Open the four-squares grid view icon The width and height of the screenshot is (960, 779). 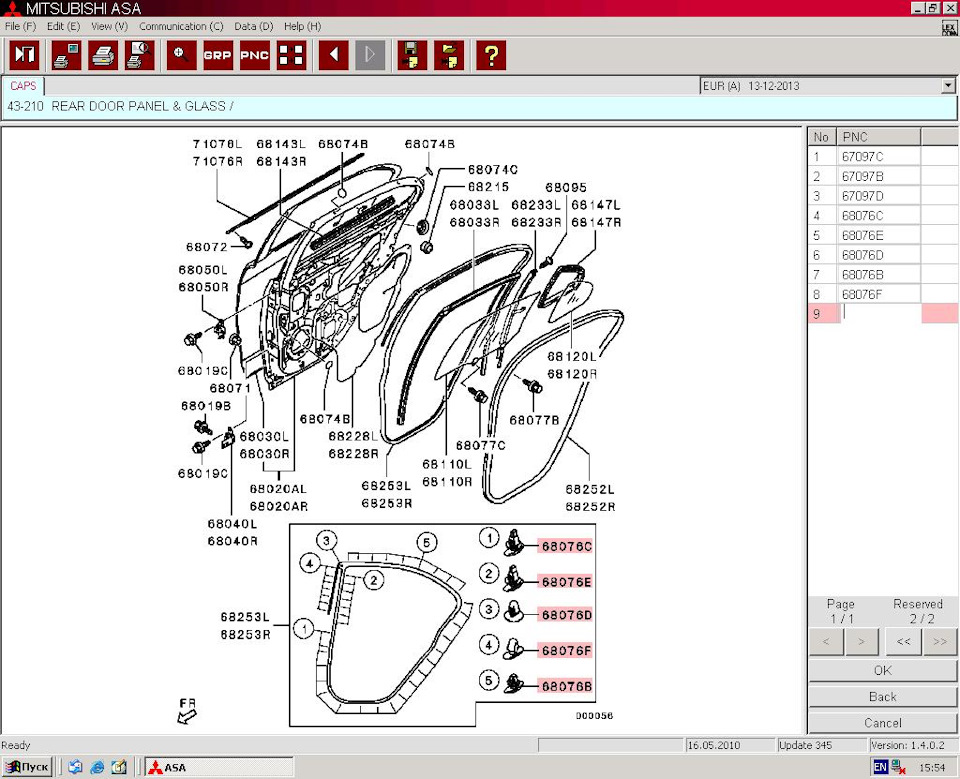point(291,55)
